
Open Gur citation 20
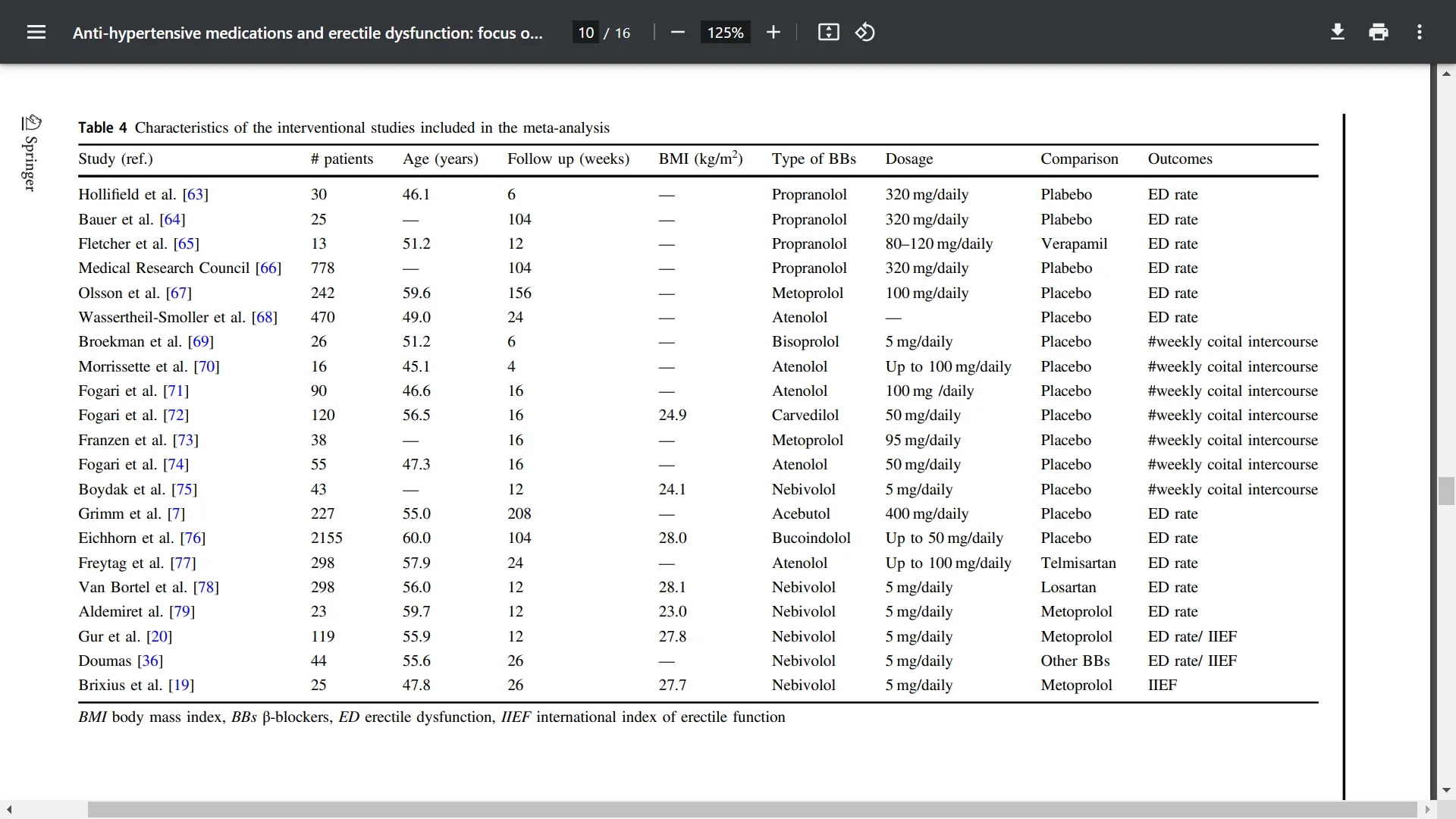pos(159,636)
